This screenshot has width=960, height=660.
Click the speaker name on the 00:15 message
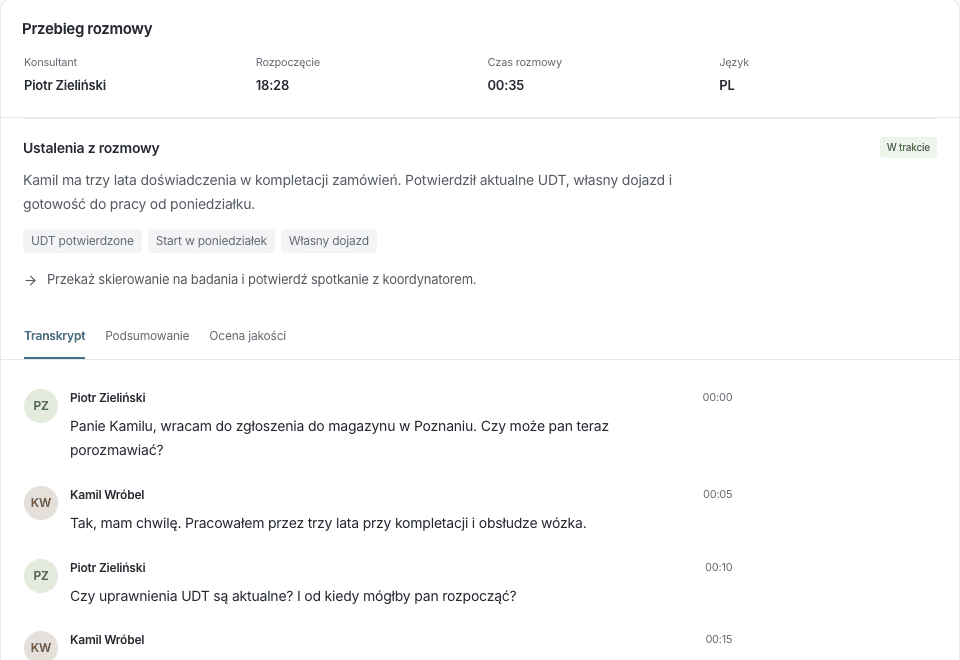click(x=107, y=640)
